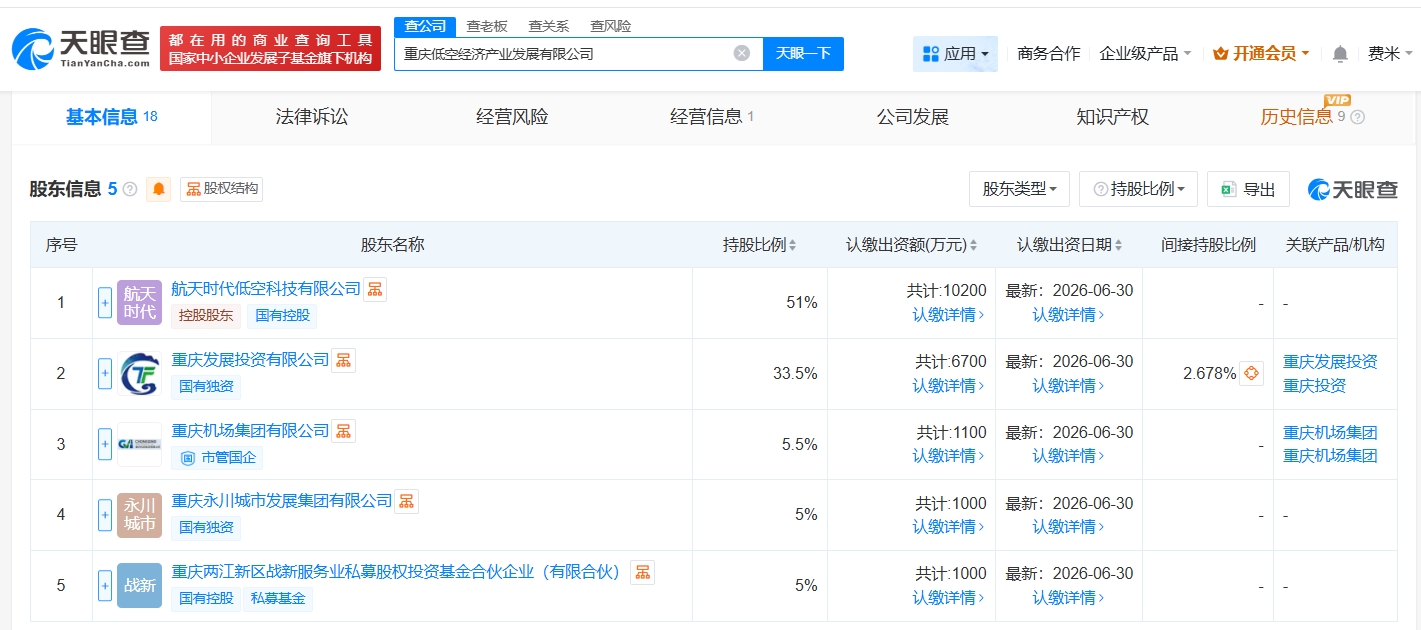Click the notification bell in header
The height and width of the screenshot is (630, 1421).
(x=1340, y=54)
